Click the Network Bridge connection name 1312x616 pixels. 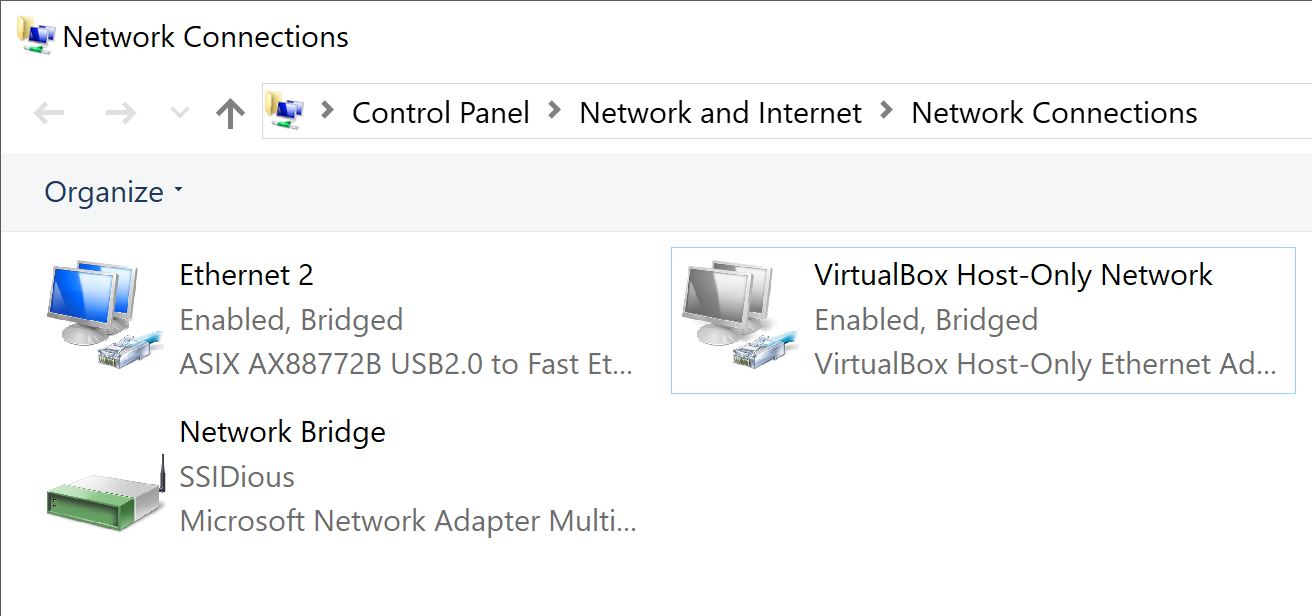click(282, 432)
